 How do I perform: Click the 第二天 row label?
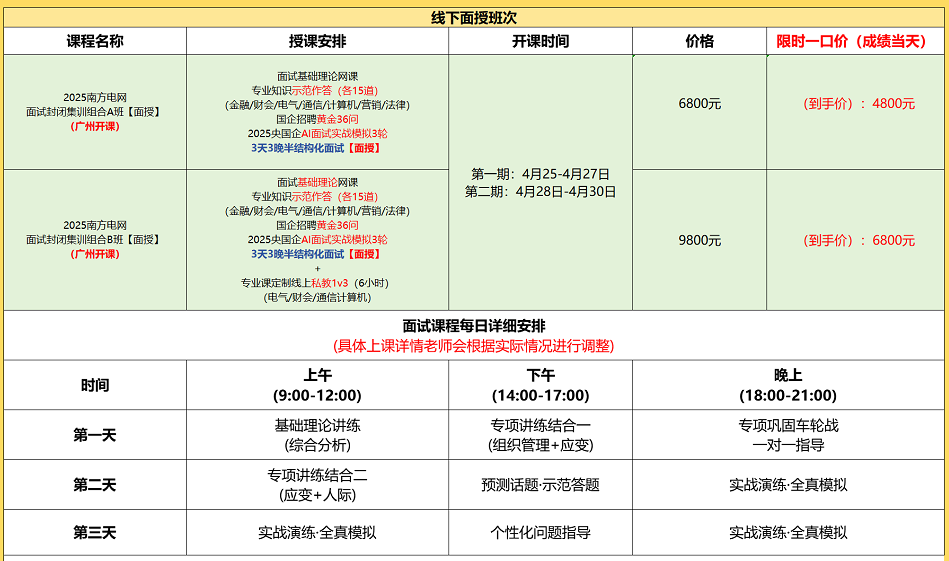click(x=95, y=484)
